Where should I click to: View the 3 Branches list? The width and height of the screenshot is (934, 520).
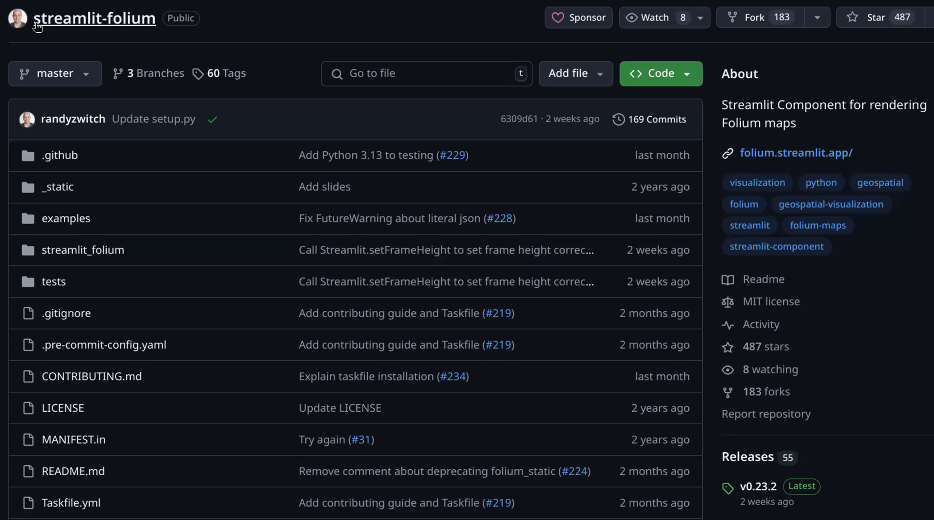pos(148,74)
